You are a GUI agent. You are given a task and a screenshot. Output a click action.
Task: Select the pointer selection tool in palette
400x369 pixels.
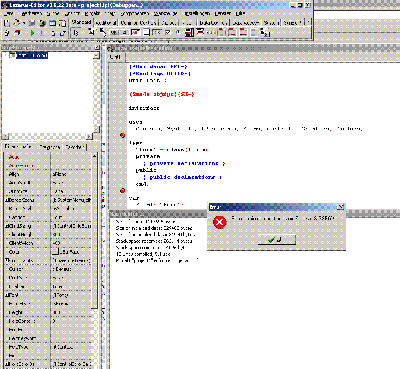click(x=76, y=33)
